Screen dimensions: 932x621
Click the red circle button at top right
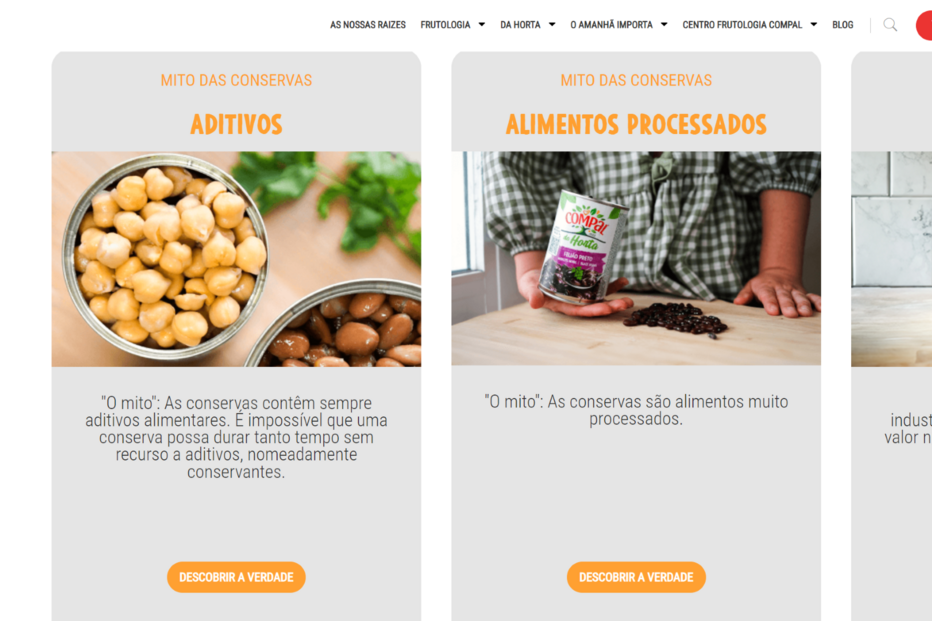point(924,25)
